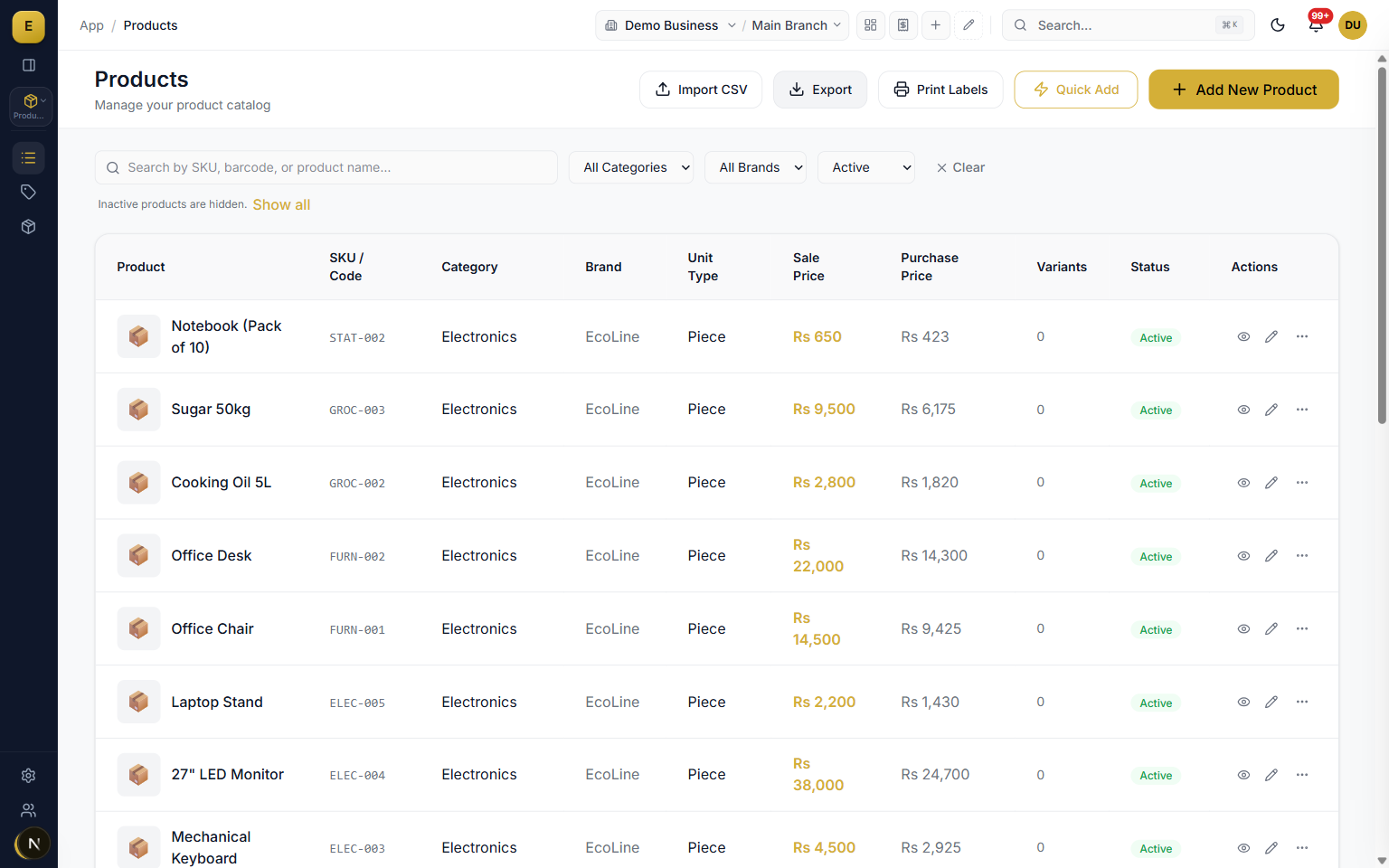The image size is (1389, 868).
Task: Edit 27" LED Monitor product
Action: point(1271,775)
